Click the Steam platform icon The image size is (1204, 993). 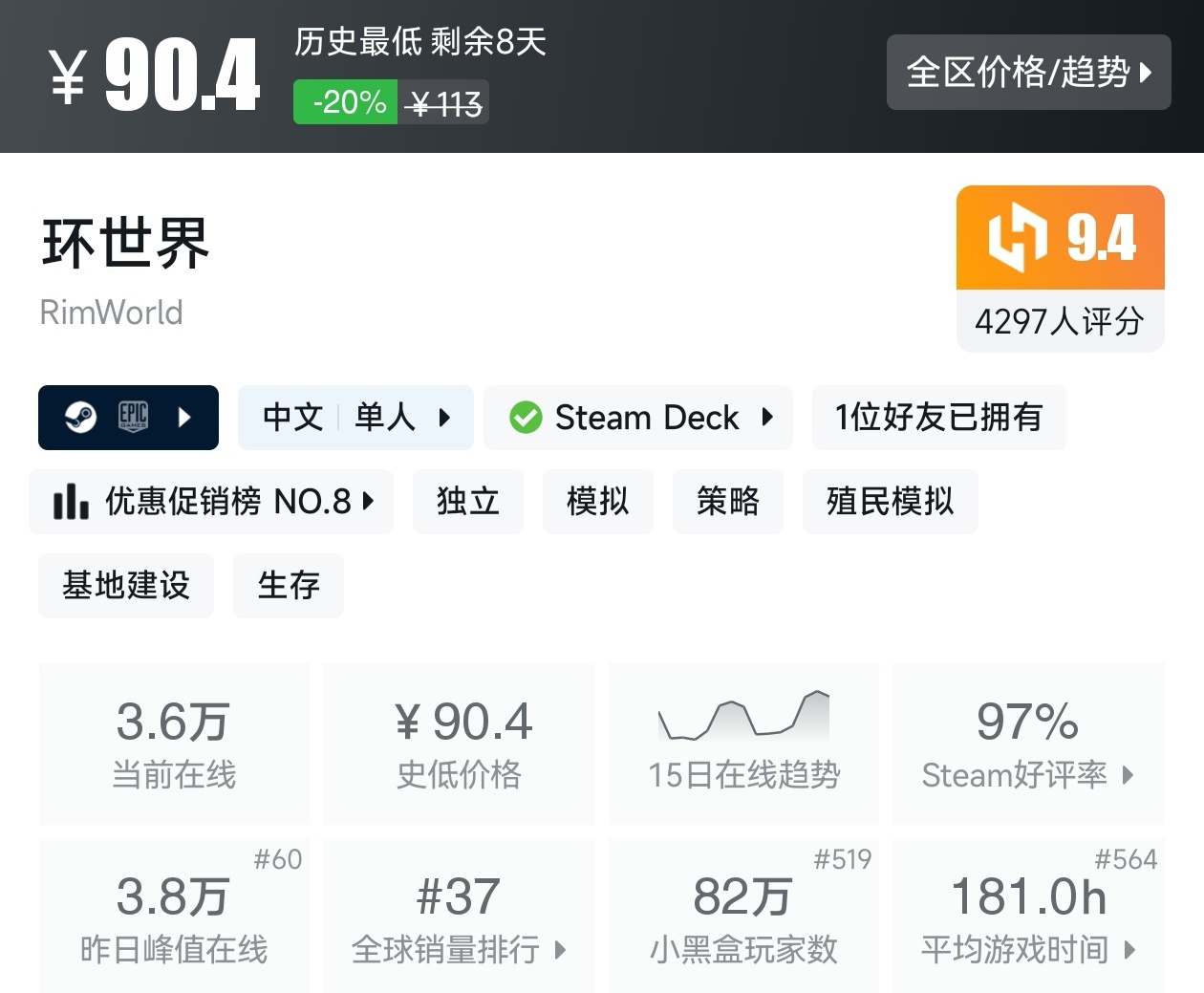coord(80,418)
